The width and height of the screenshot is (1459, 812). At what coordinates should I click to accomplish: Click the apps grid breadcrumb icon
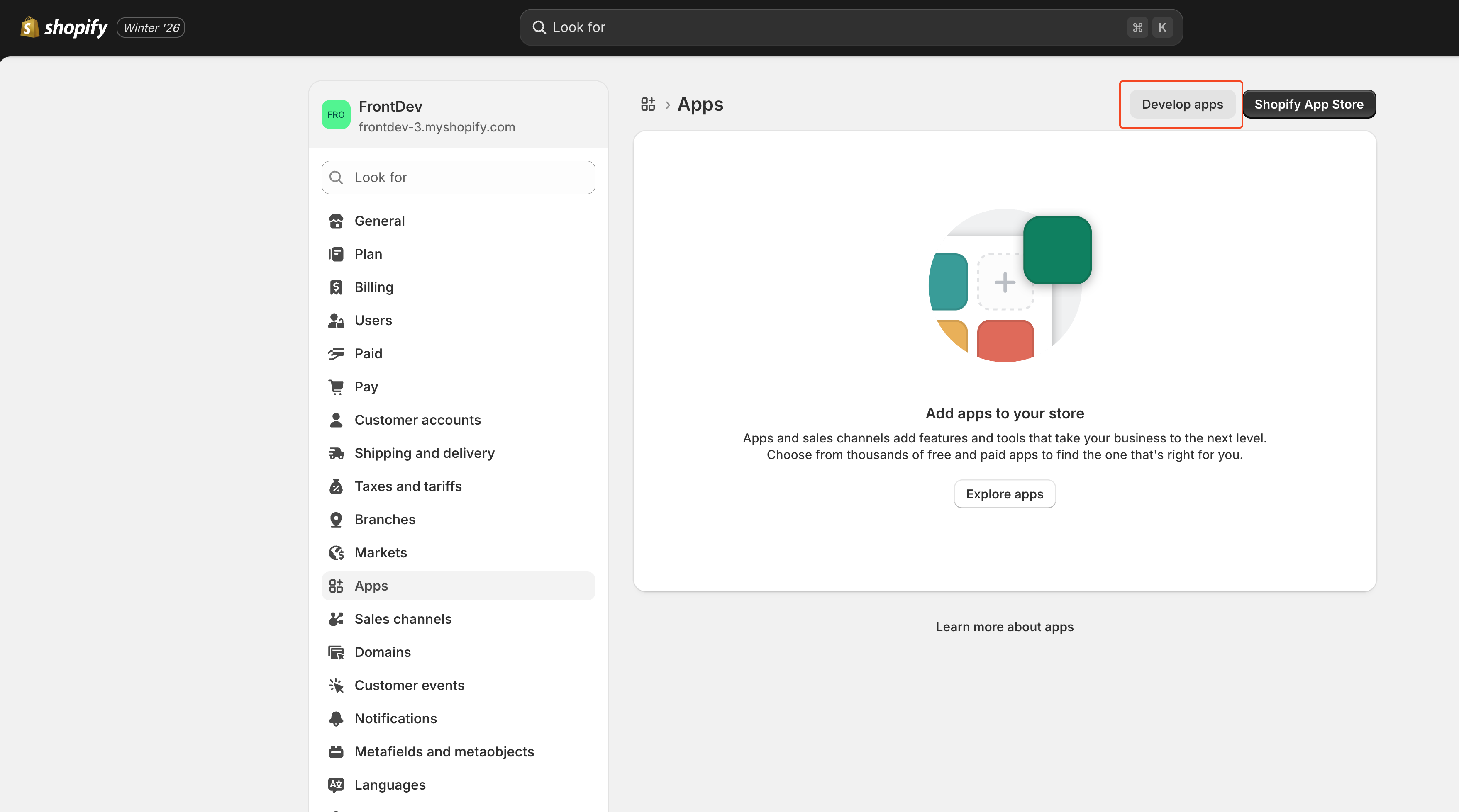tap(648, 104)
